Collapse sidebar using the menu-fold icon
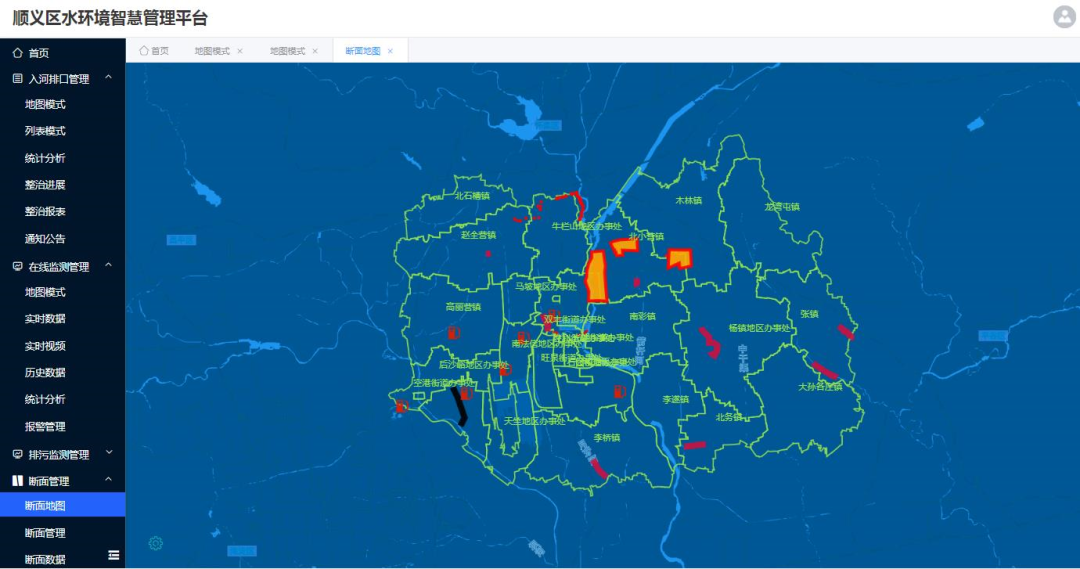This screenshot has width=1080, height=569. [x=114, y=555]
